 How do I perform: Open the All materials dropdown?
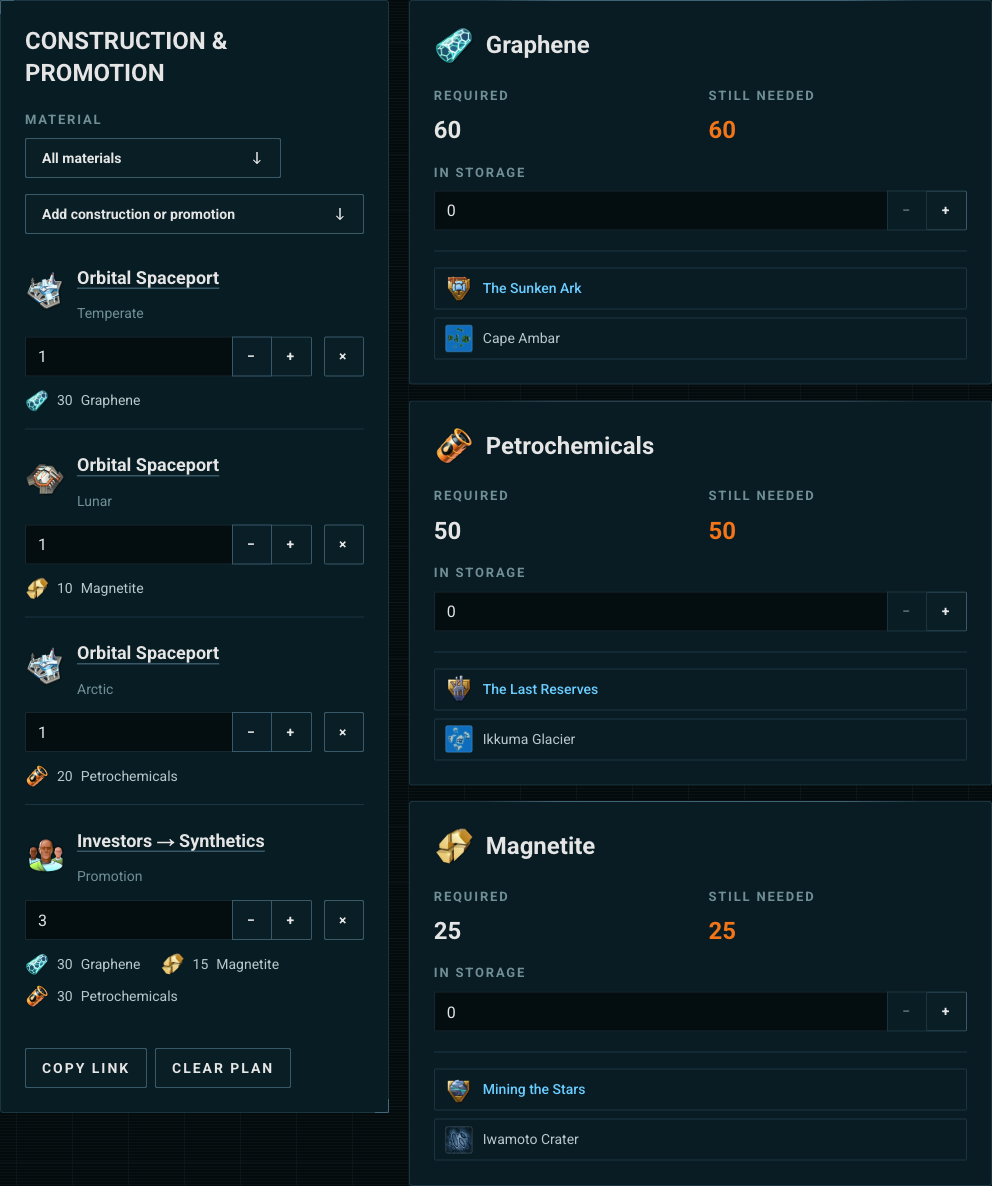click(153, 158)
